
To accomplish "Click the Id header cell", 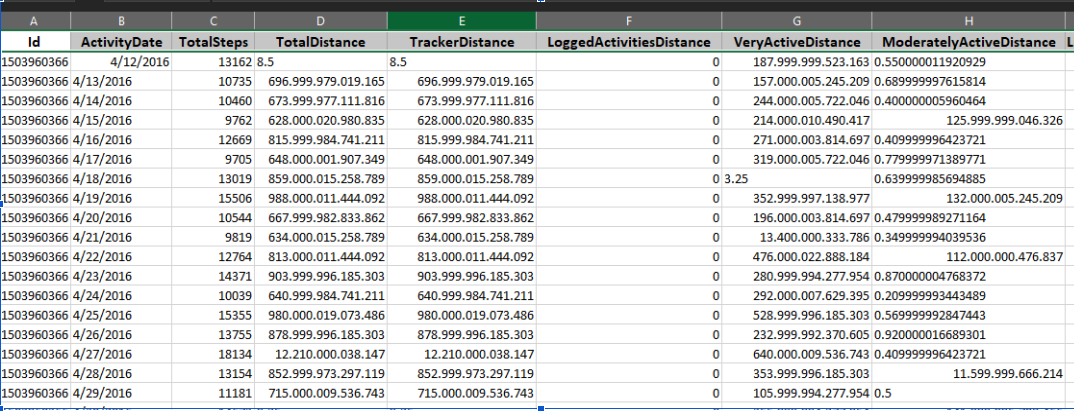I will 35,42.
